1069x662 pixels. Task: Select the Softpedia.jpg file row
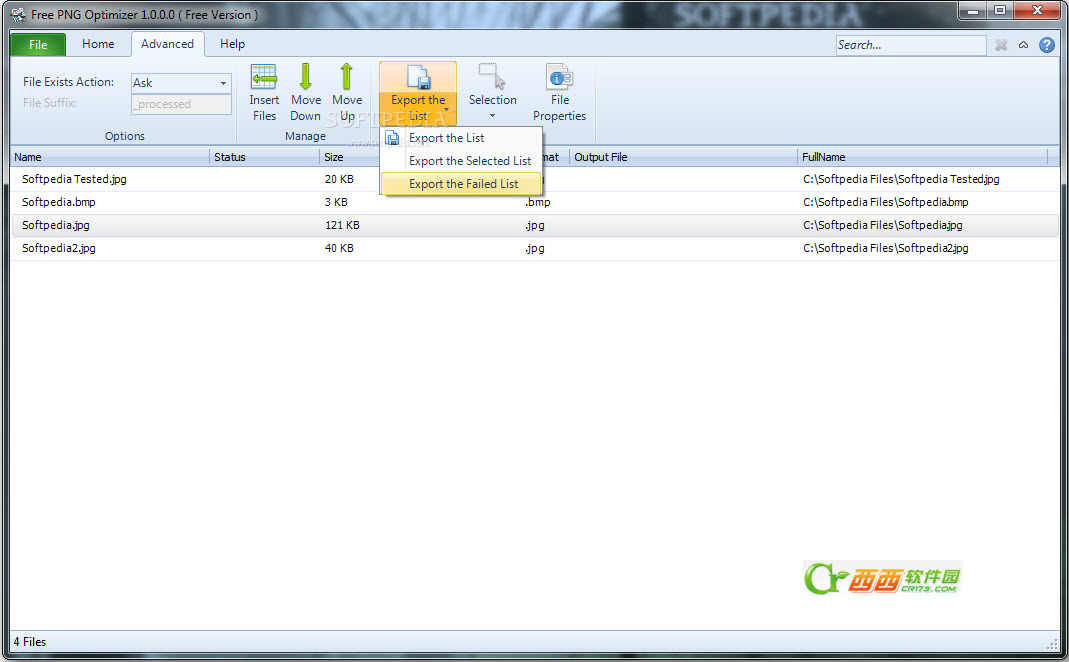pos(535,225)
